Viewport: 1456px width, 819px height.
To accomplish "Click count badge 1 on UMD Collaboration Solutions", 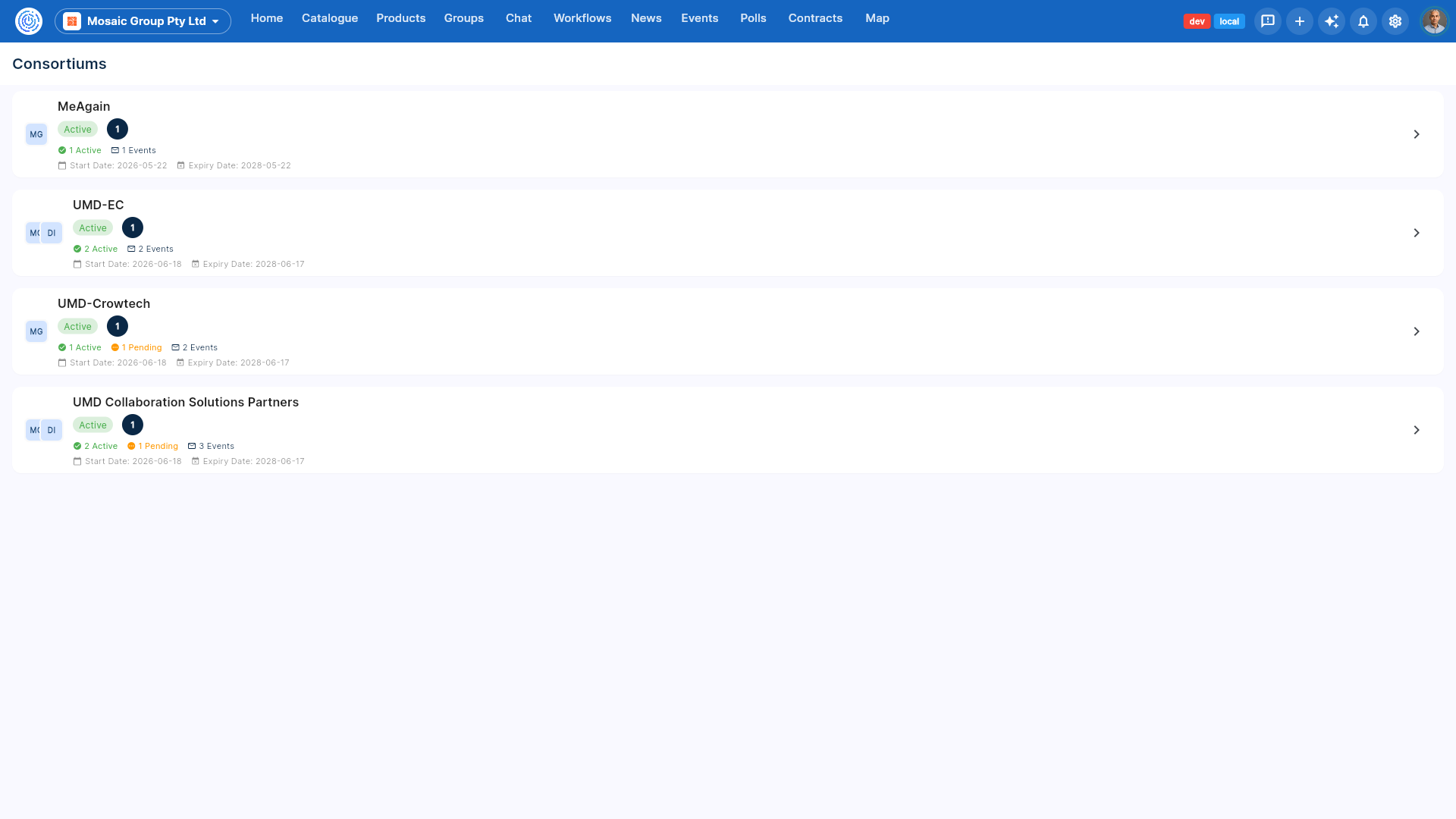I will (133, 425).
